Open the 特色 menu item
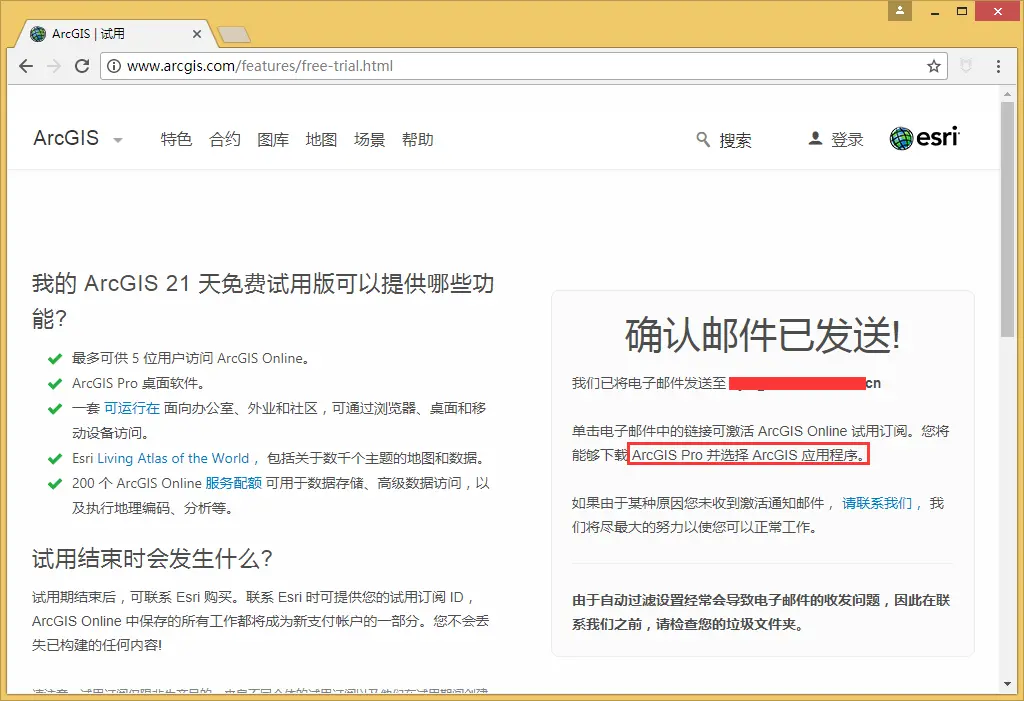The image size is (1024, 701). (x=176, y=139)
